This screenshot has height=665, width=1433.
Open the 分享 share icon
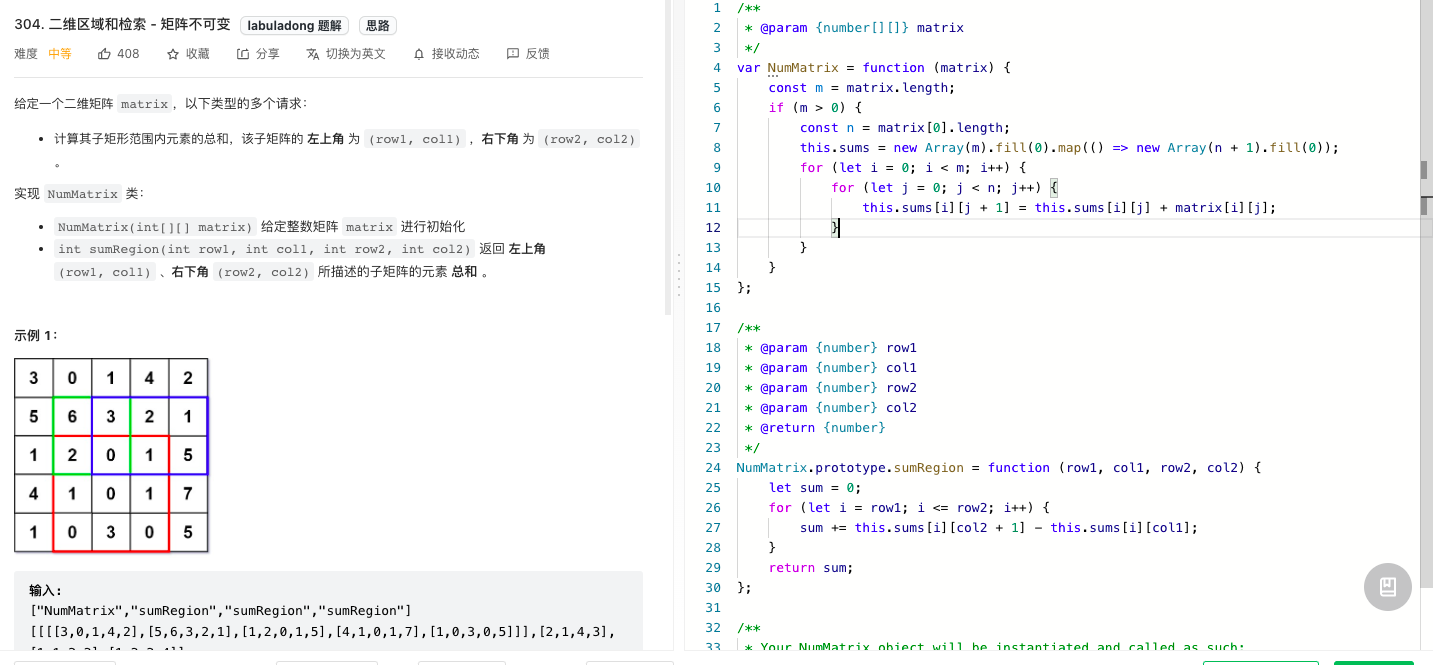[243, 54]
